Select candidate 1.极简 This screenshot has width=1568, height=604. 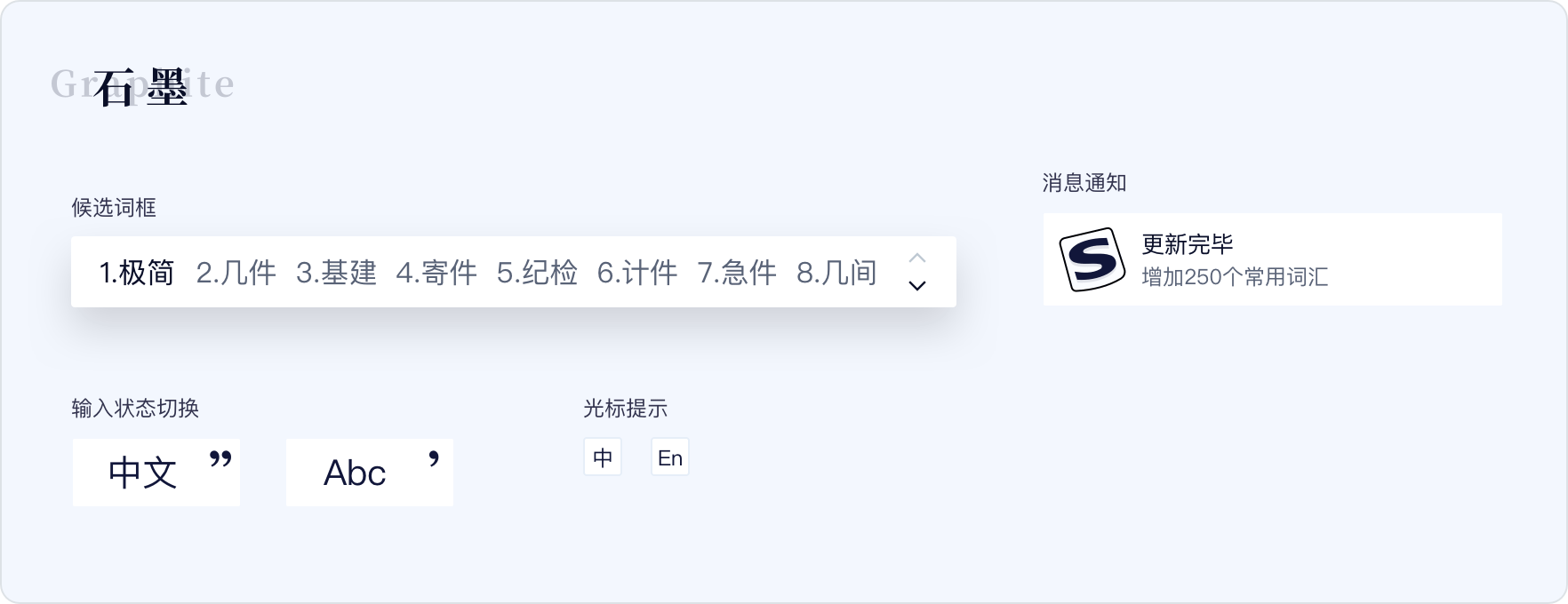point(137,273)
